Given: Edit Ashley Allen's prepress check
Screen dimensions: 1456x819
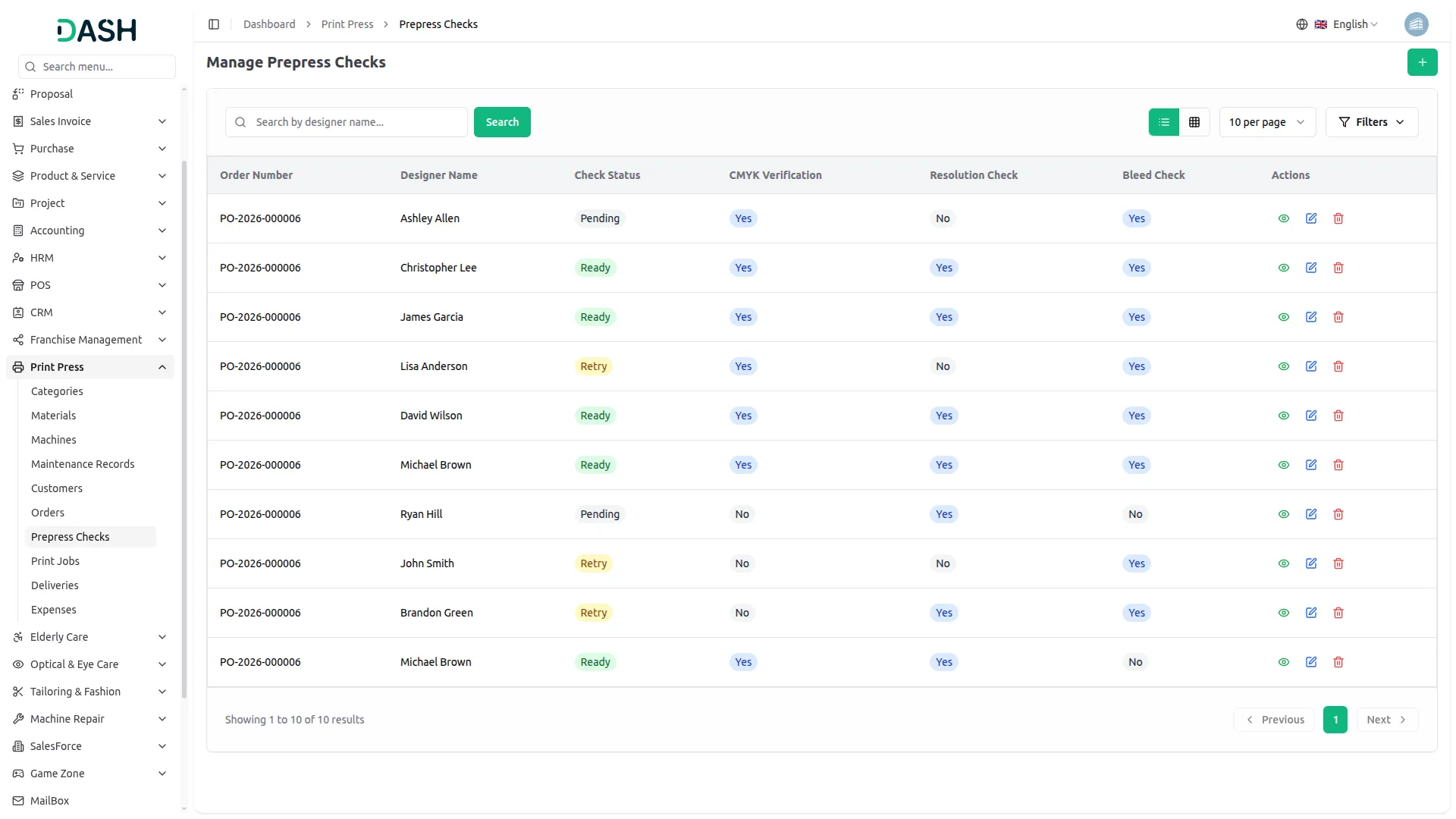Looking at the screenshot, I should click(1310, 218).
